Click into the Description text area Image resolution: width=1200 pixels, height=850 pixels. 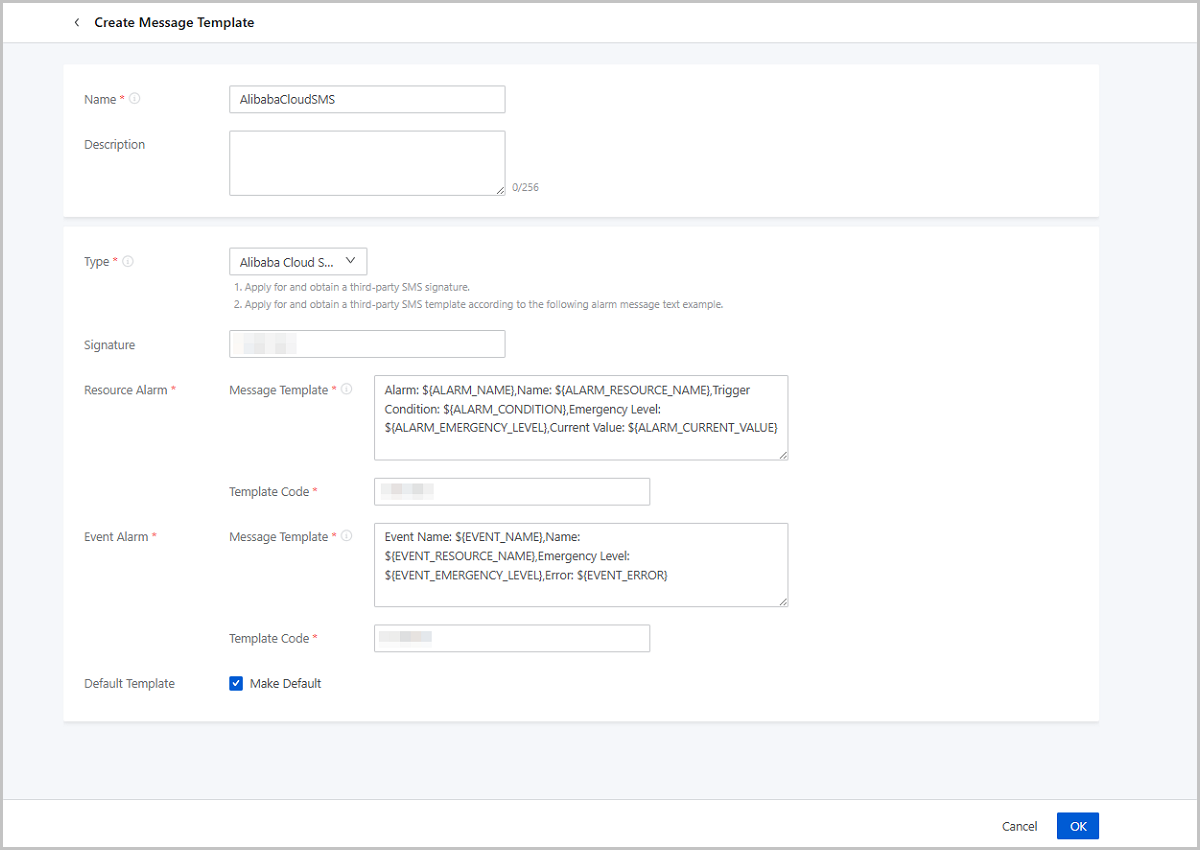[367, 163]
